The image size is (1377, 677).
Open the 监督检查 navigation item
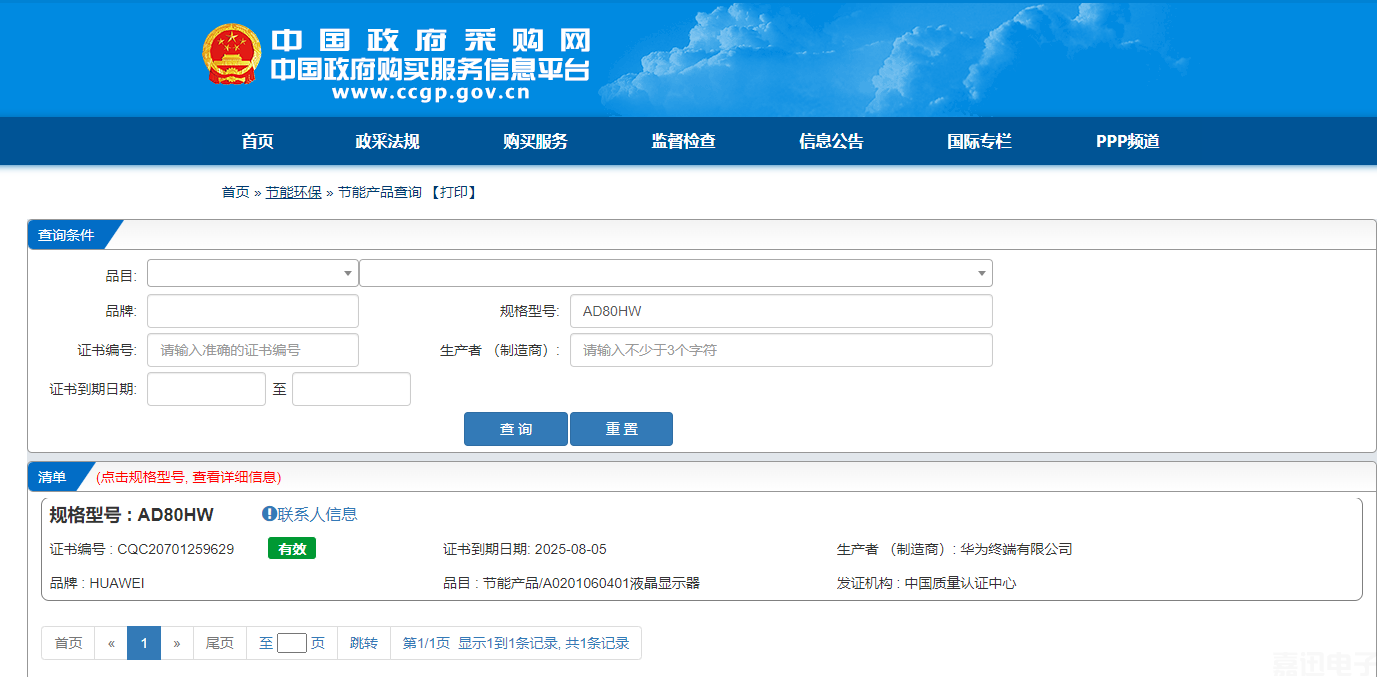point(683,141)
